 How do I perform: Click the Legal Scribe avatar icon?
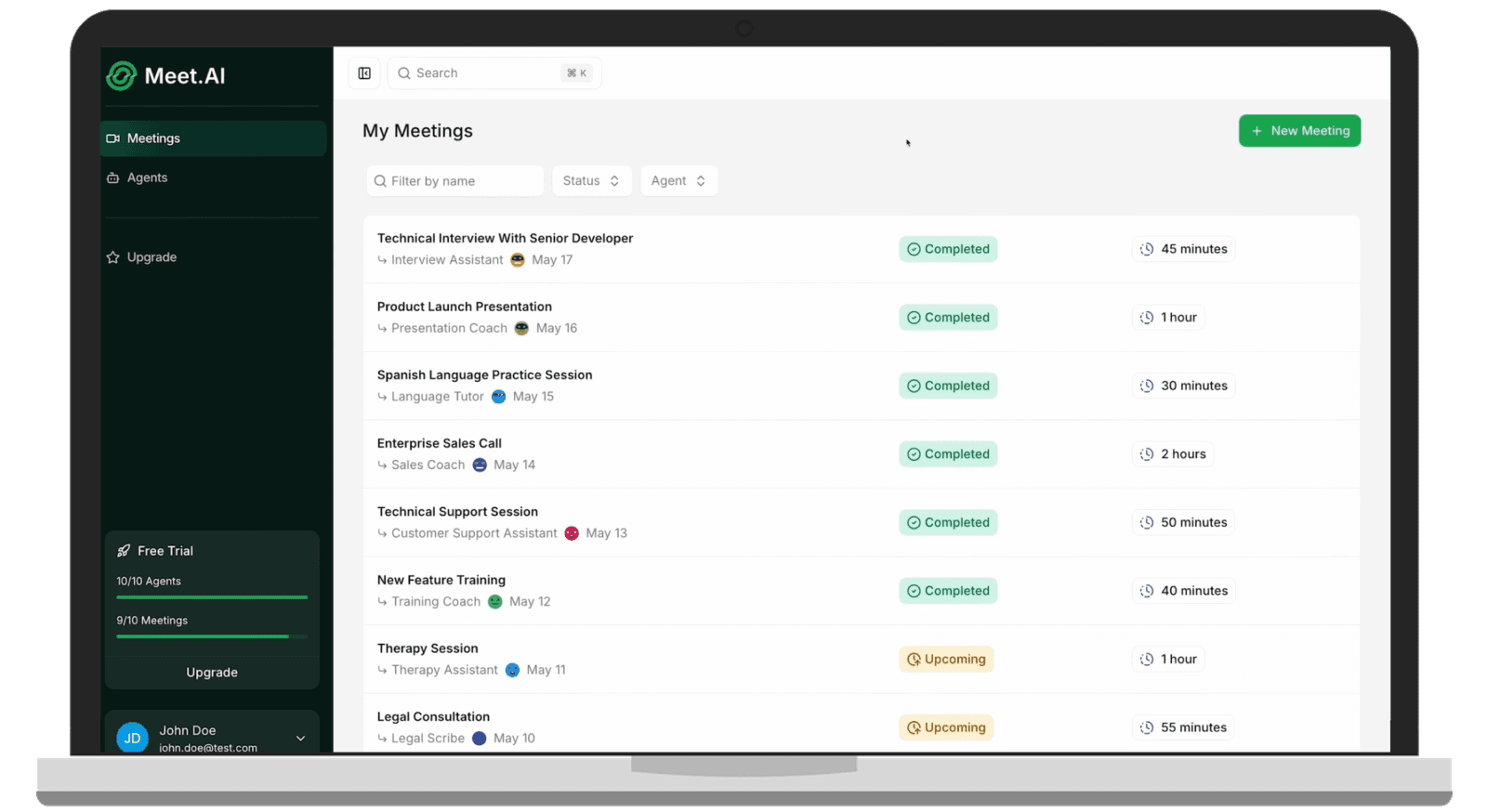click(x=480, y=739)
